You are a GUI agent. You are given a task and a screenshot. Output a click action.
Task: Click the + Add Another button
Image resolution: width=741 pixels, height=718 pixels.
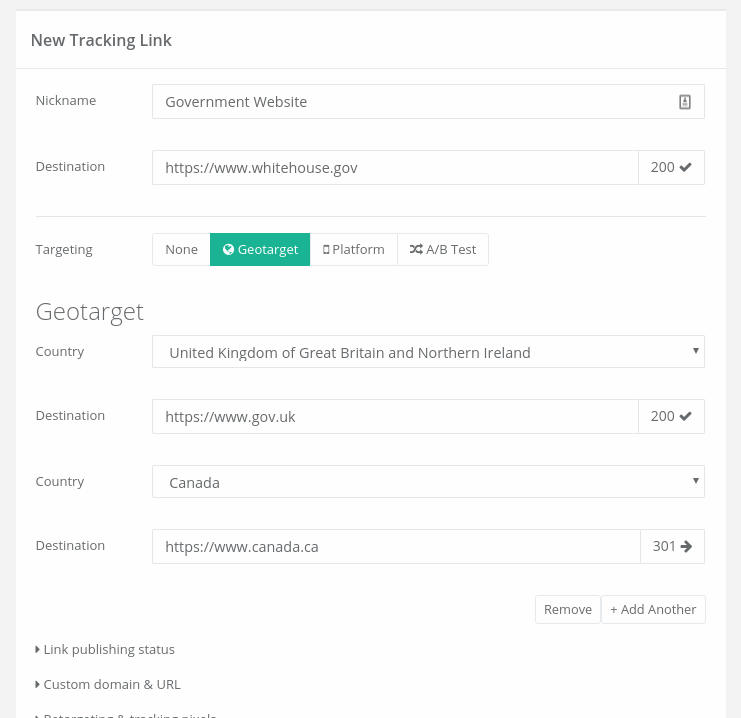[x=653, y=610]
